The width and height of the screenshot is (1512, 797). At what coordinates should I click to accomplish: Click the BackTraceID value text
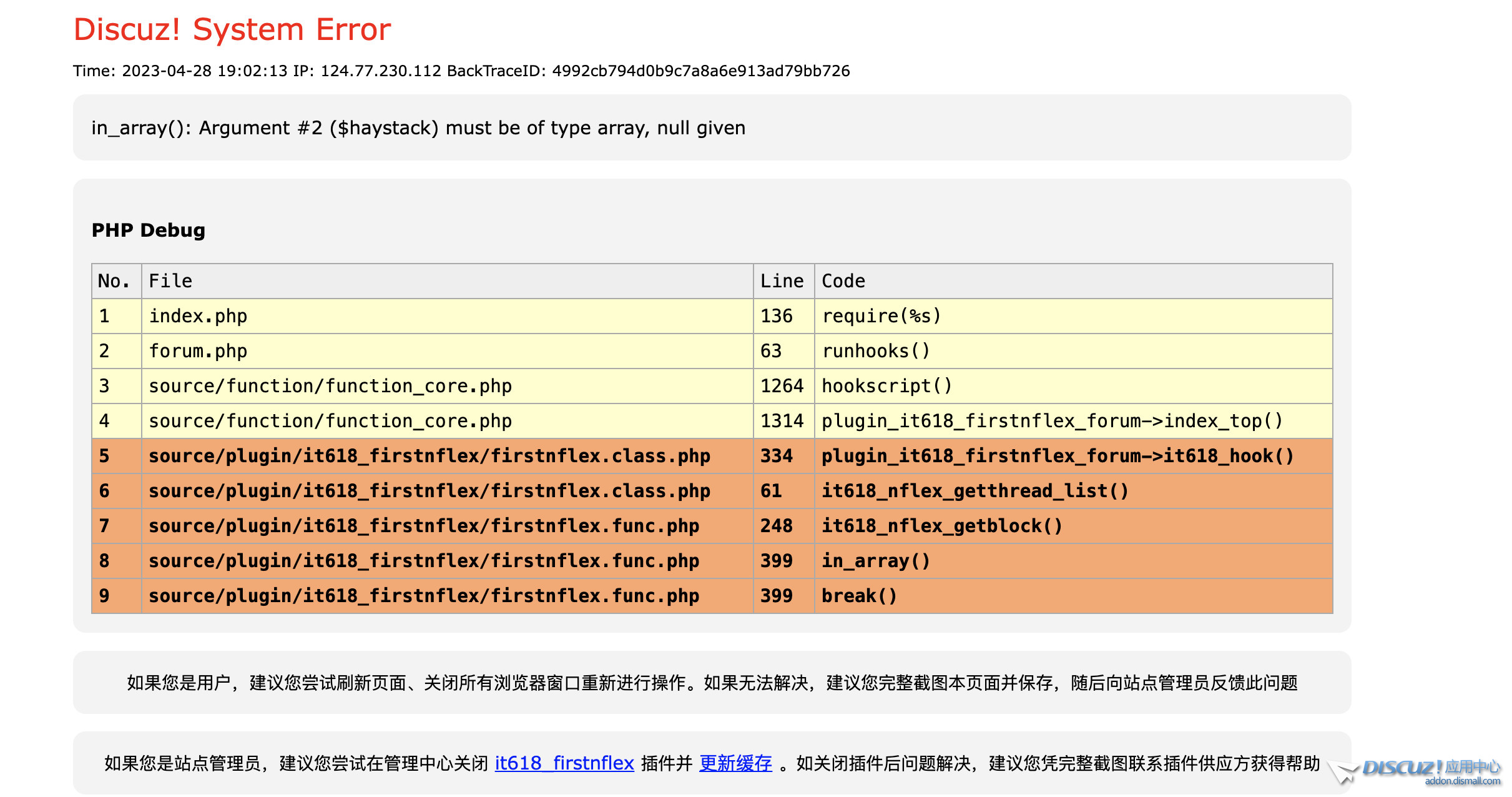click(700, 71)
